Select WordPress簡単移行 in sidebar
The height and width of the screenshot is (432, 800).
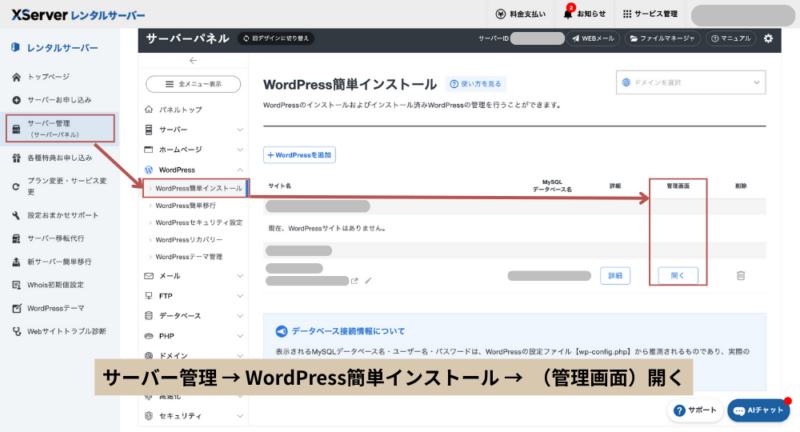click(x=191, y=205)
